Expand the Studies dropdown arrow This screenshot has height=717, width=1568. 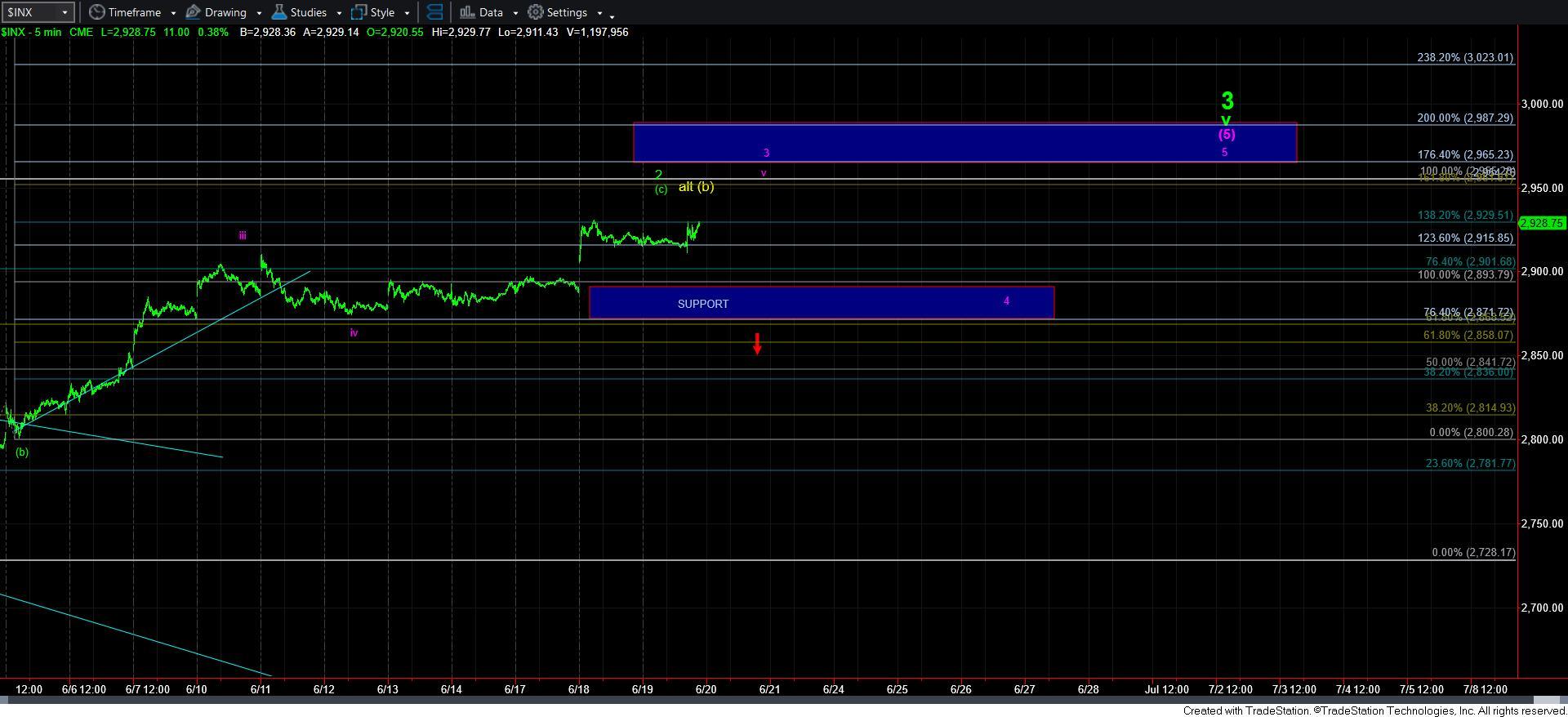pos(339,13)
